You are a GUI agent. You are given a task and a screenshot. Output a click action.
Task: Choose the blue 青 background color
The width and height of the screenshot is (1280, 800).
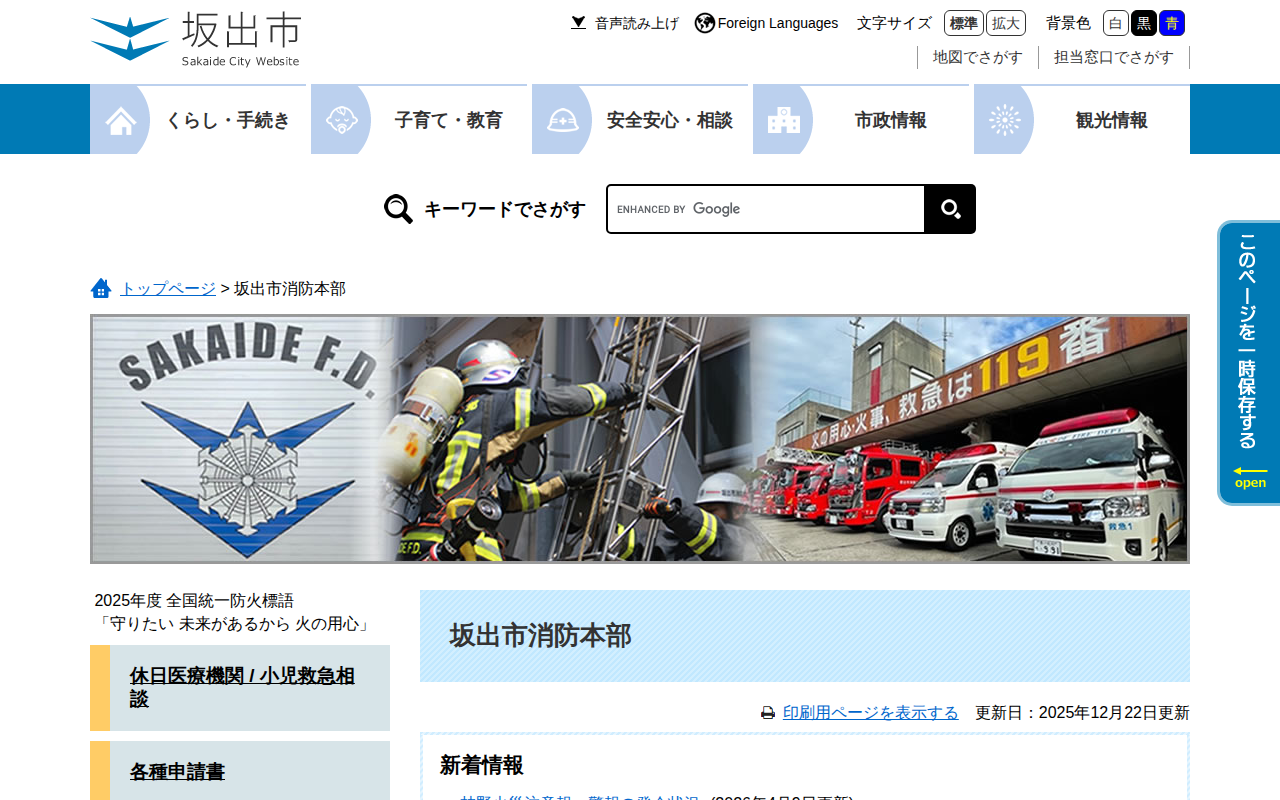click(1172, 23)
